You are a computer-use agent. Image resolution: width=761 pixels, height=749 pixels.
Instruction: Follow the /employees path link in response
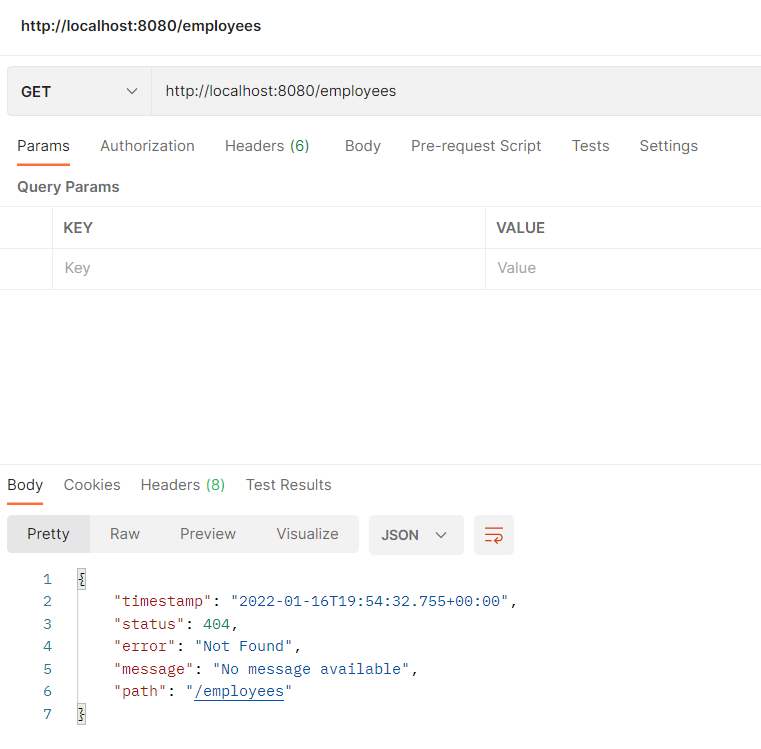pyautogui.click(x=239, y=691)
